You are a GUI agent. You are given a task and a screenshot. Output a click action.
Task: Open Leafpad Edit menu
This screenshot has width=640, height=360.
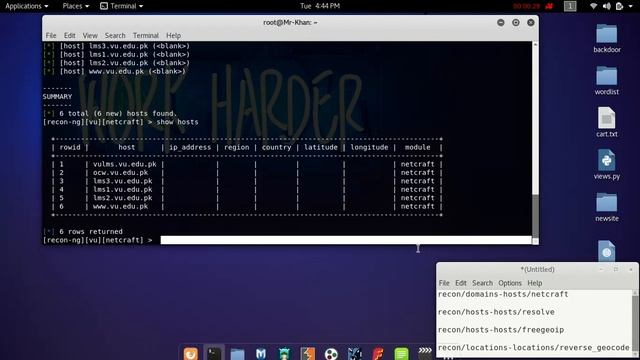coord(461,283)
